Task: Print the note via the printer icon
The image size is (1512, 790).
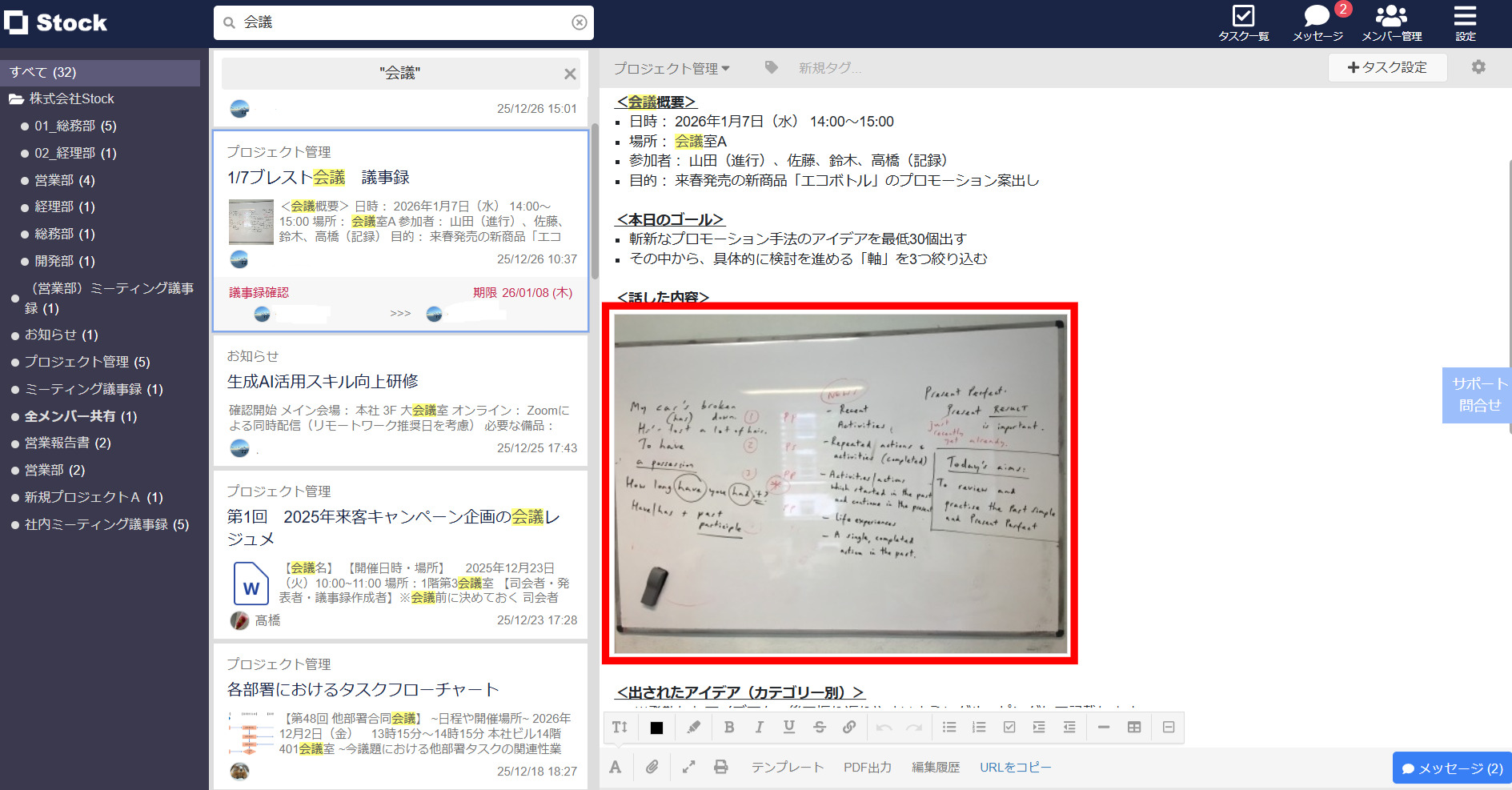Action: pyautogui.click(x=720, y=767)
